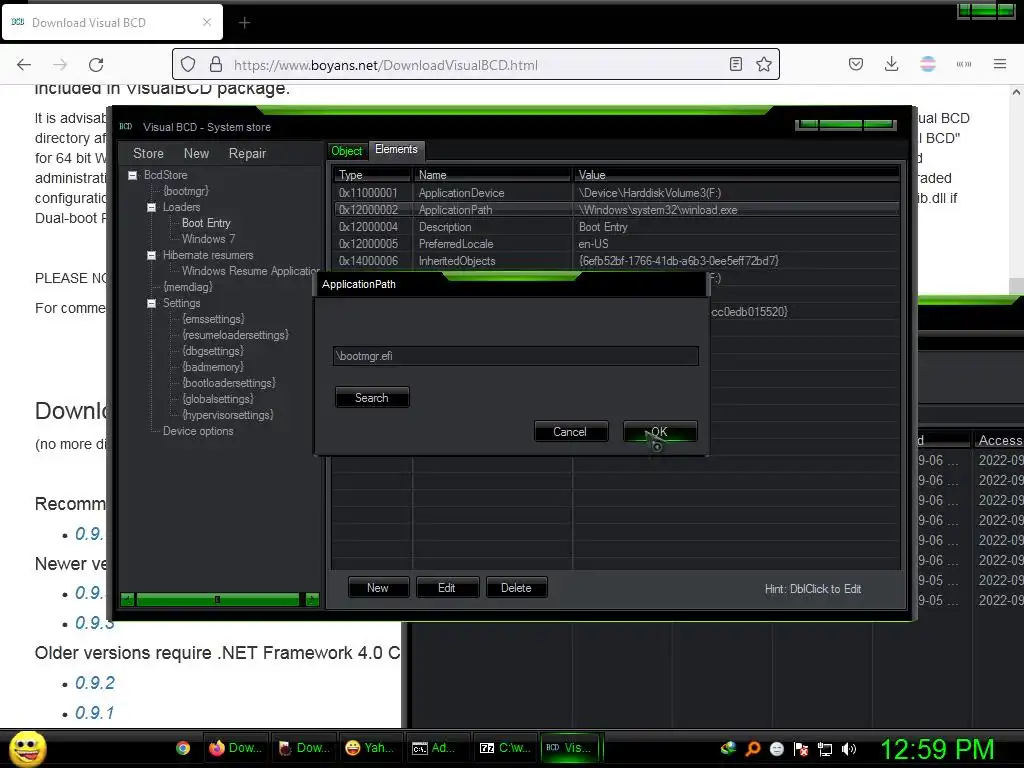Select the PreferredLocale en-US row
The image size is (1024, 768).
pos(616,244)
